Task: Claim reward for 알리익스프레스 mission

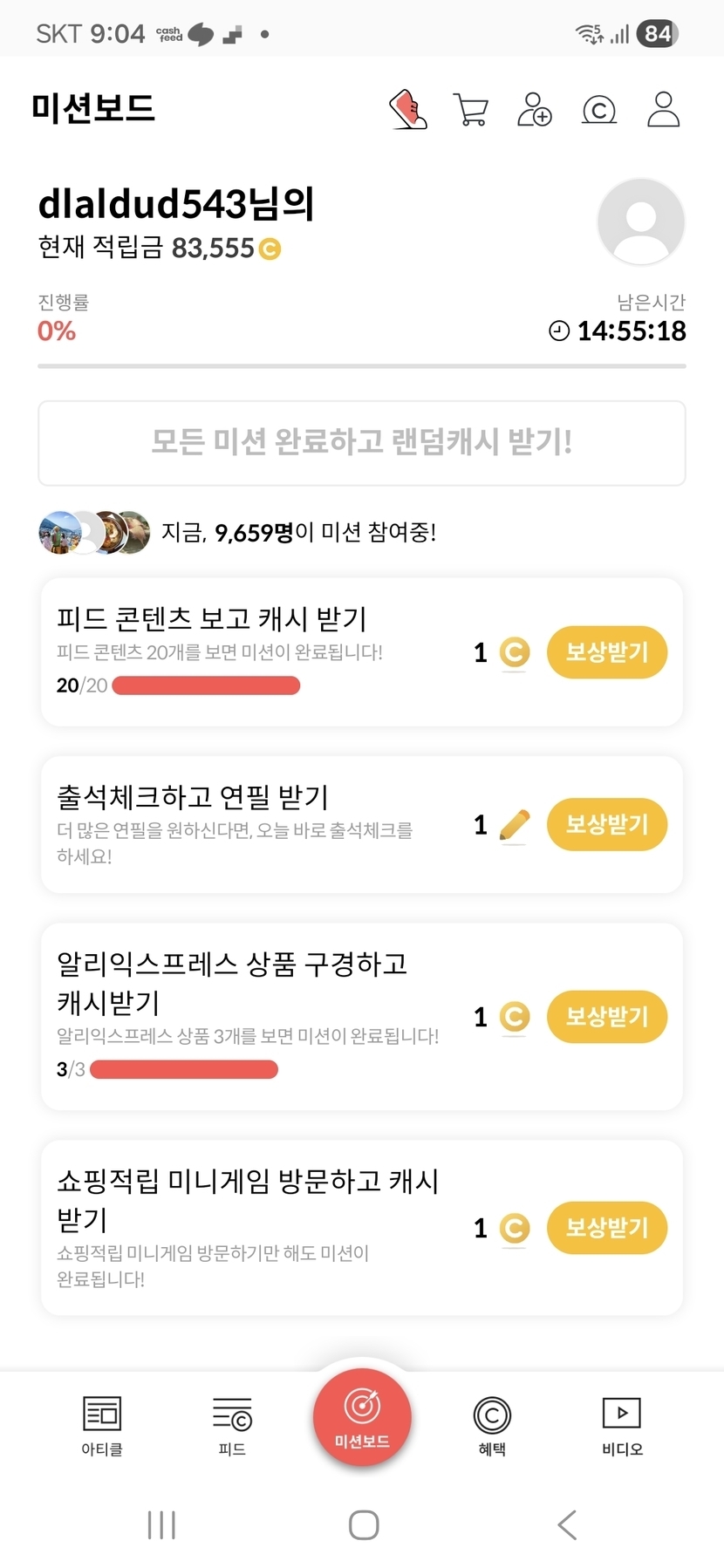Action: point(606,1017)
